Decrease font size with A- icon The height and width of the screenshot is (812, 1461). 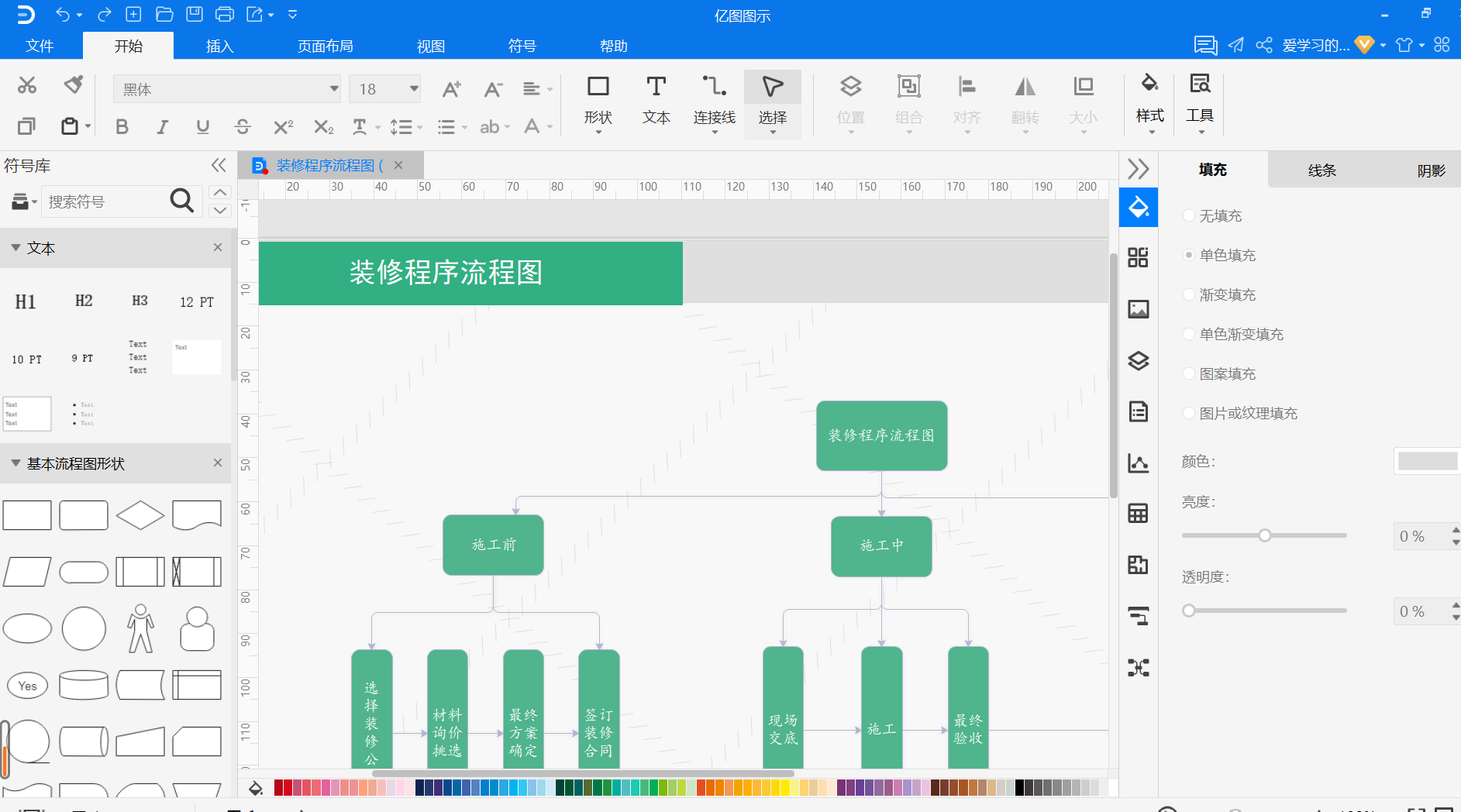(x=493, y=89)
